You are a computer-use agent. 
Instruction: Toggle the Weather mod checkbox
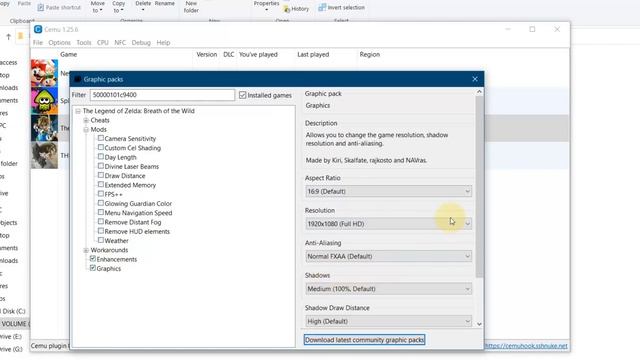tap(100, 240)
